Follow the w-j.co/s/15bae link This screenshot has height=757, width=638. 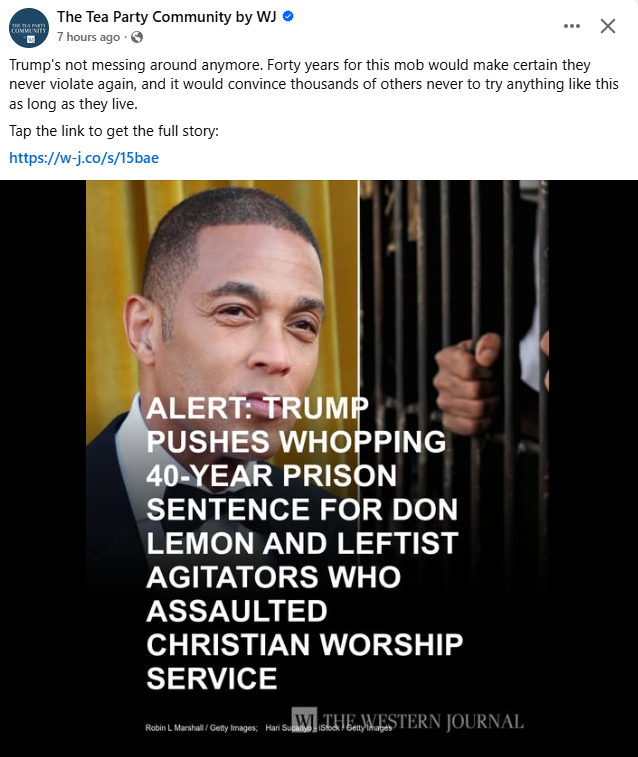(x=84, y=158)
